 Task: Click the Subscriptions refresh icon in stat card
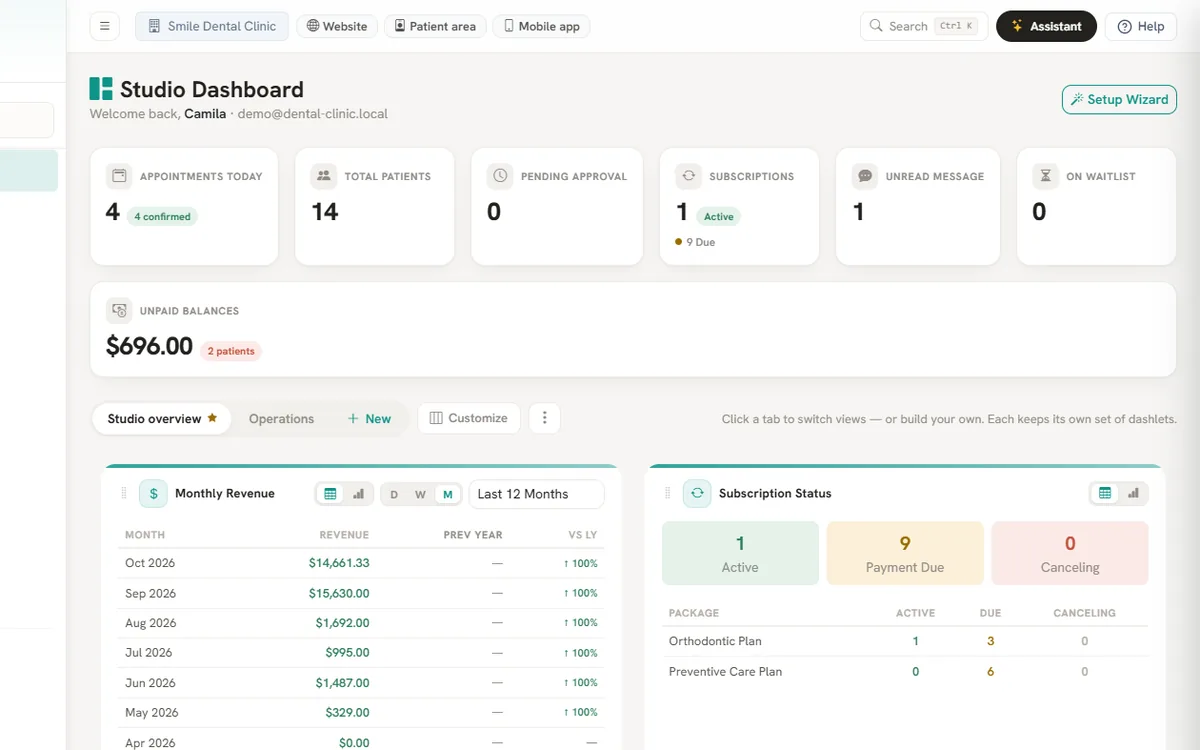[689, 176]
